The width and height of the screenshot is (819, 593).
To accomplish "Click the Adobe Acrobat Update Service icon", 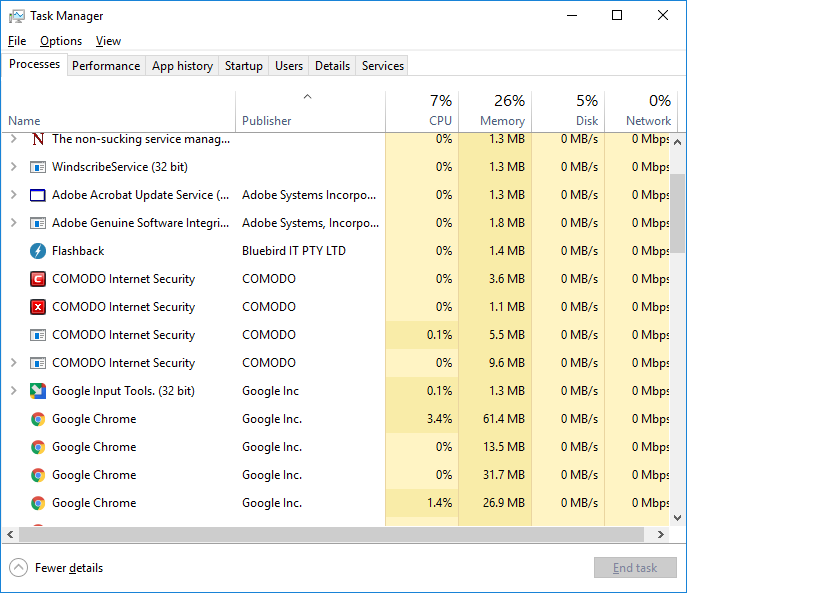I will pos(38,195).
